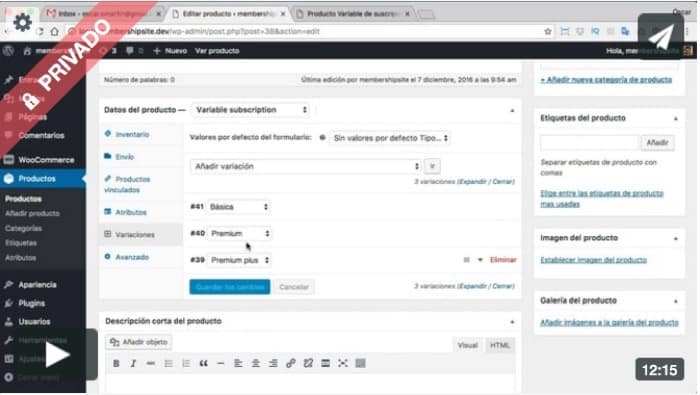Open the Añadir variación dropdown

coord(305,166)
